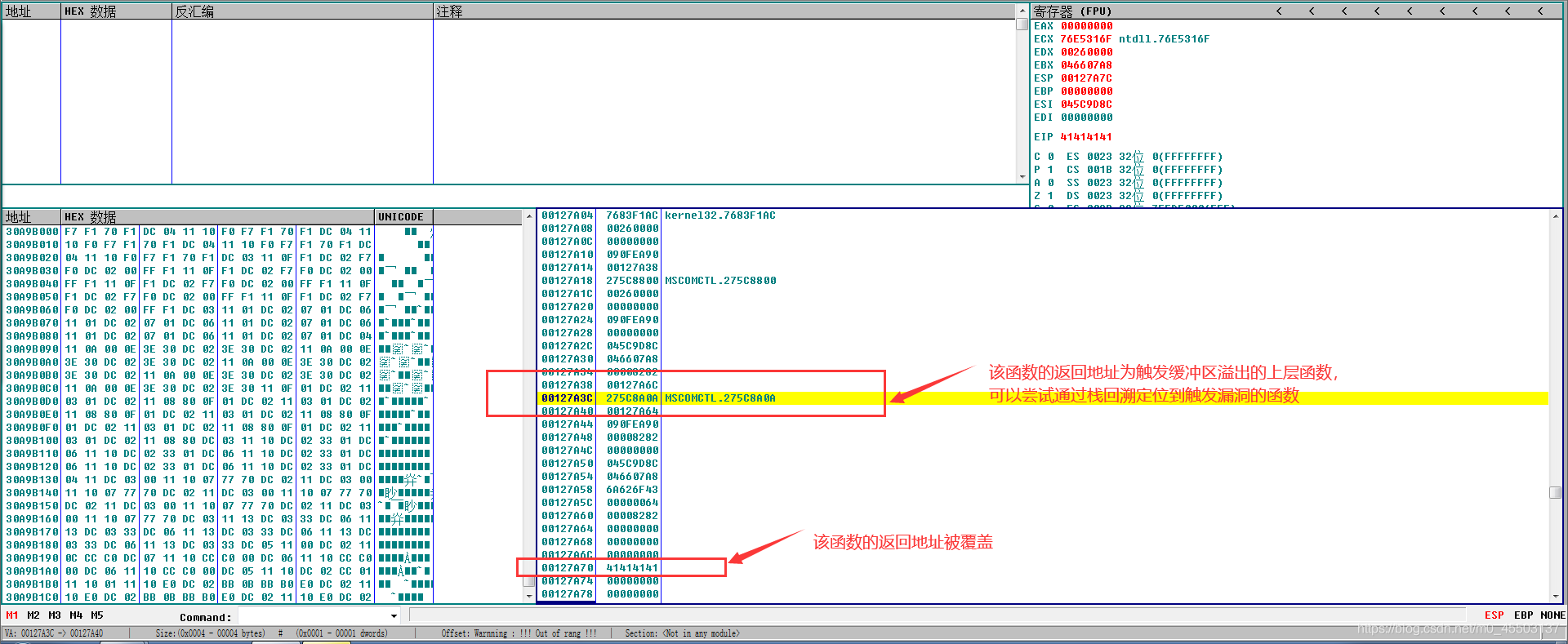Select stack value 6A626F43 at 00127A58
Image resolution: width=1568 pixels, height=644 pixels.
631,490
